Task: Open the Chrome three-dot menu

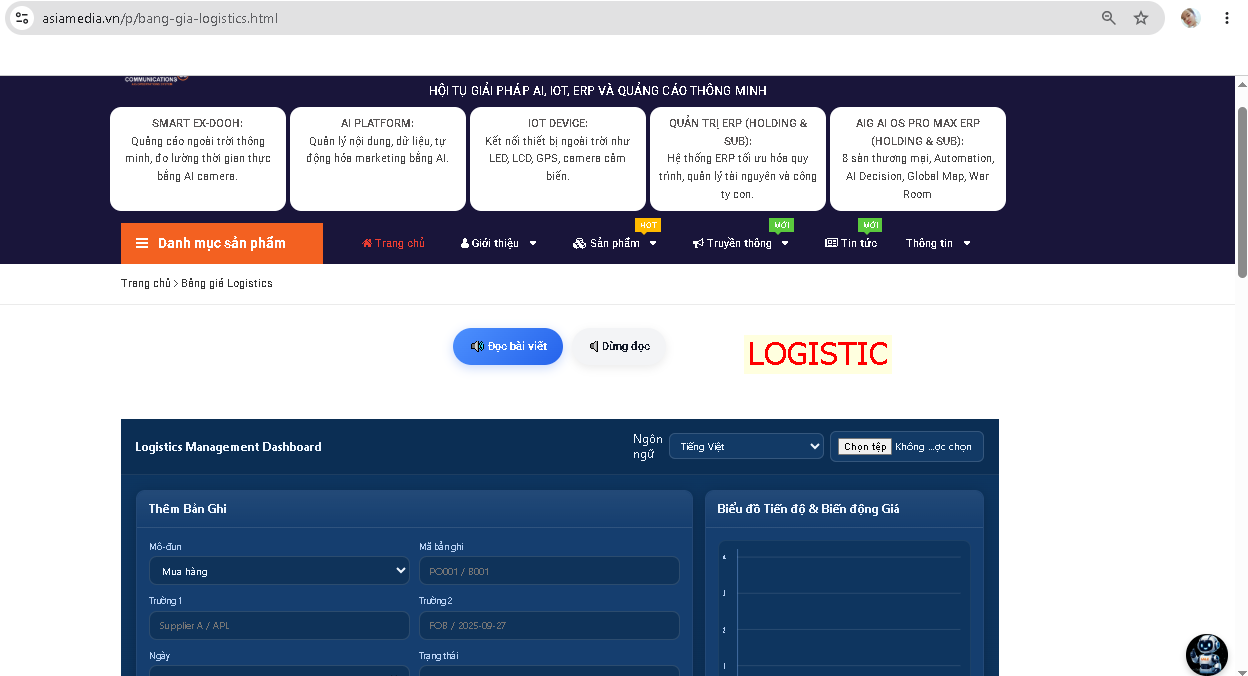Action: point(1227,18)
